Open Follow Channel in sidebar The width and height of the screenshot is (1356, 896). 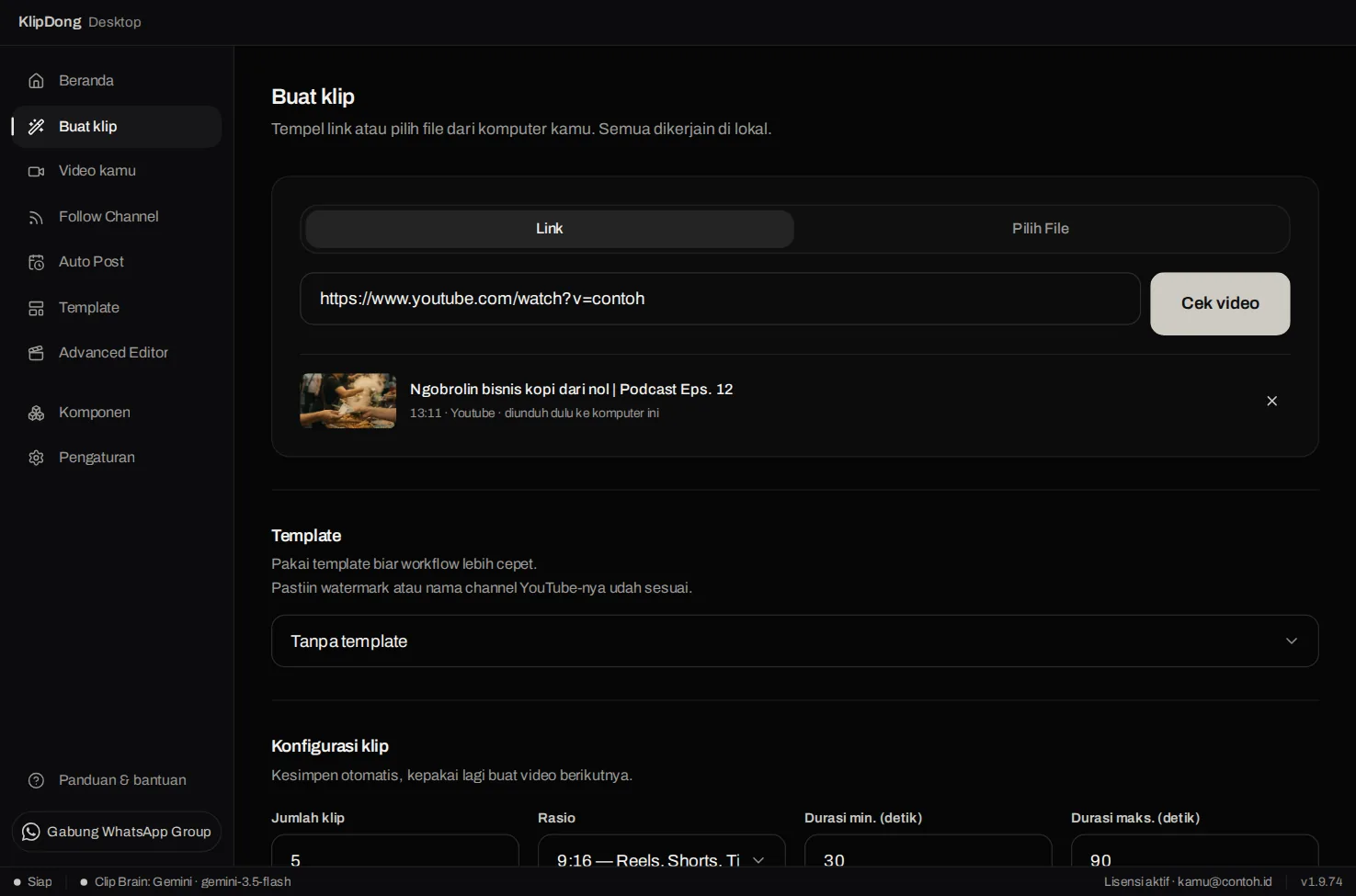coord(117,217)
